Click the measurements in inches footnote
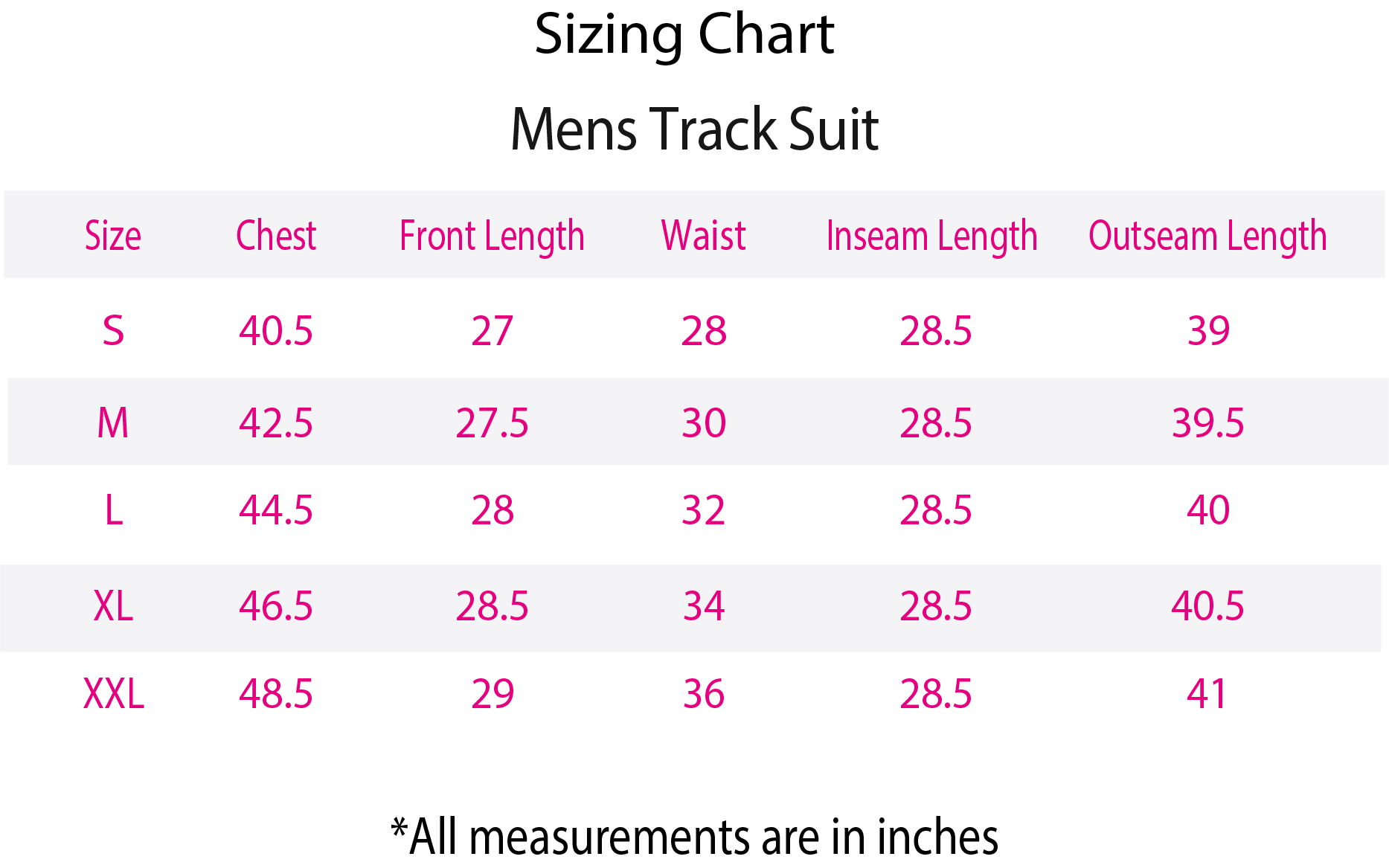 click(x=694, y=837)
